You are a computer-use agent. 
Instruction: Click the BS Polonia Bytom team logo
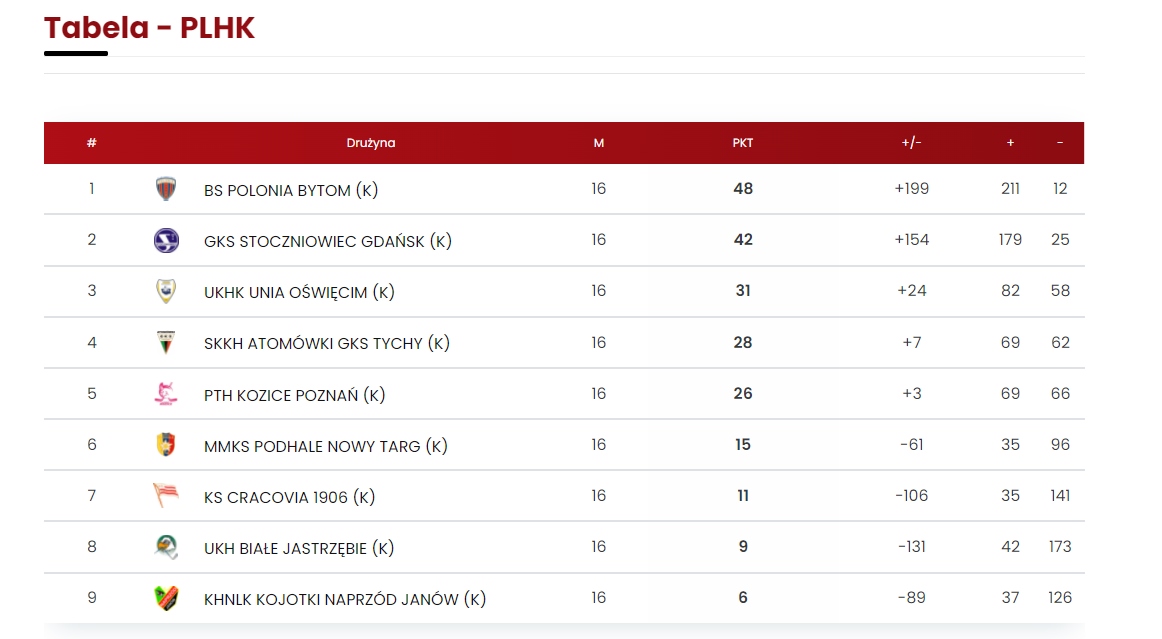pyautogui.click(x=166, y=189)
